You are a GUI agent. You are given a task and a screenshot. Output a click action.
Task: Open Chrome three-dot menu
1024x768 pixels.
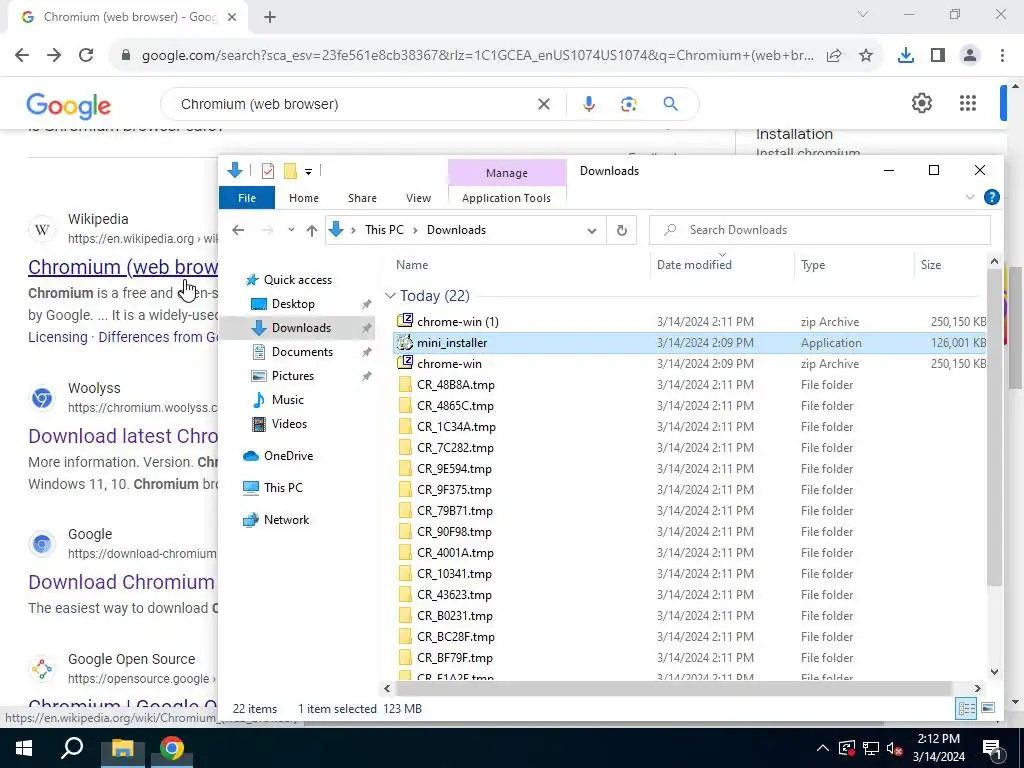coord(1002,56)
